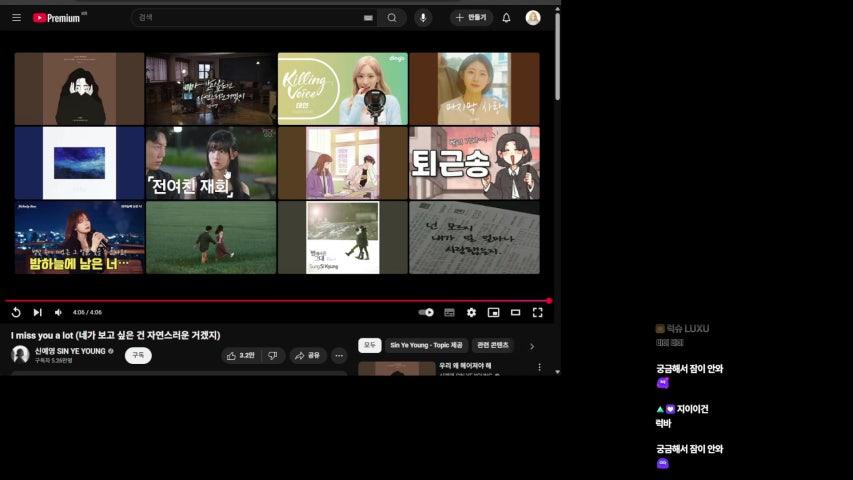This screenshot has width=853, height=480.
Task: Open notifications bell
Action: (506, 18)
